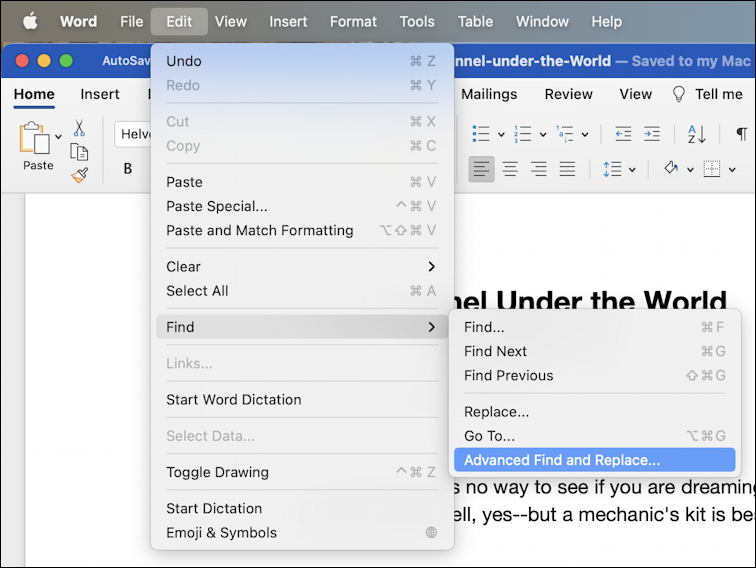Screen dimensions: 756x568
Task: Show paragraph marks with pilcrow icon
Action: 742,134
